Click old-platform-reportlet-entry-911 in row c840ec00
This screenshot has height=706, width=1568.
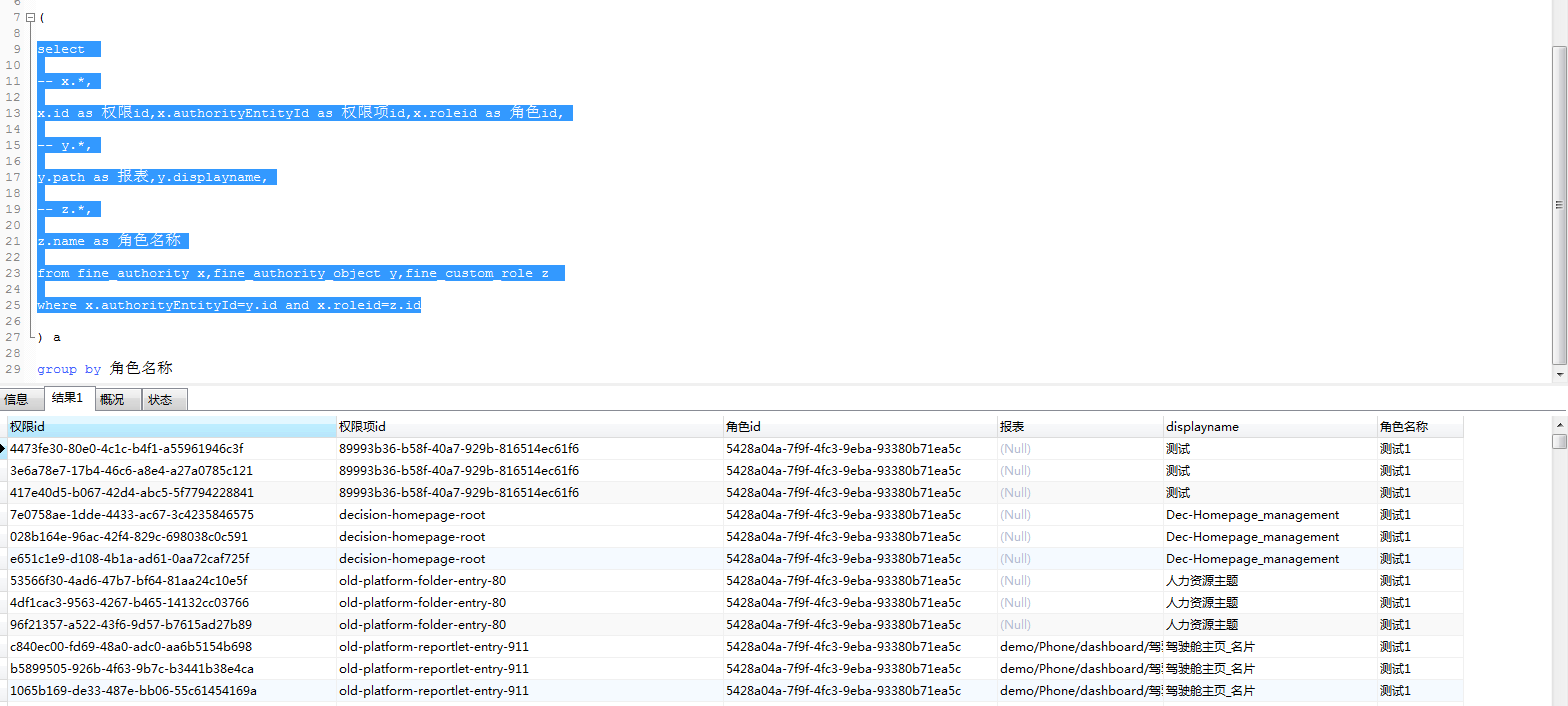tap(530, 647)
